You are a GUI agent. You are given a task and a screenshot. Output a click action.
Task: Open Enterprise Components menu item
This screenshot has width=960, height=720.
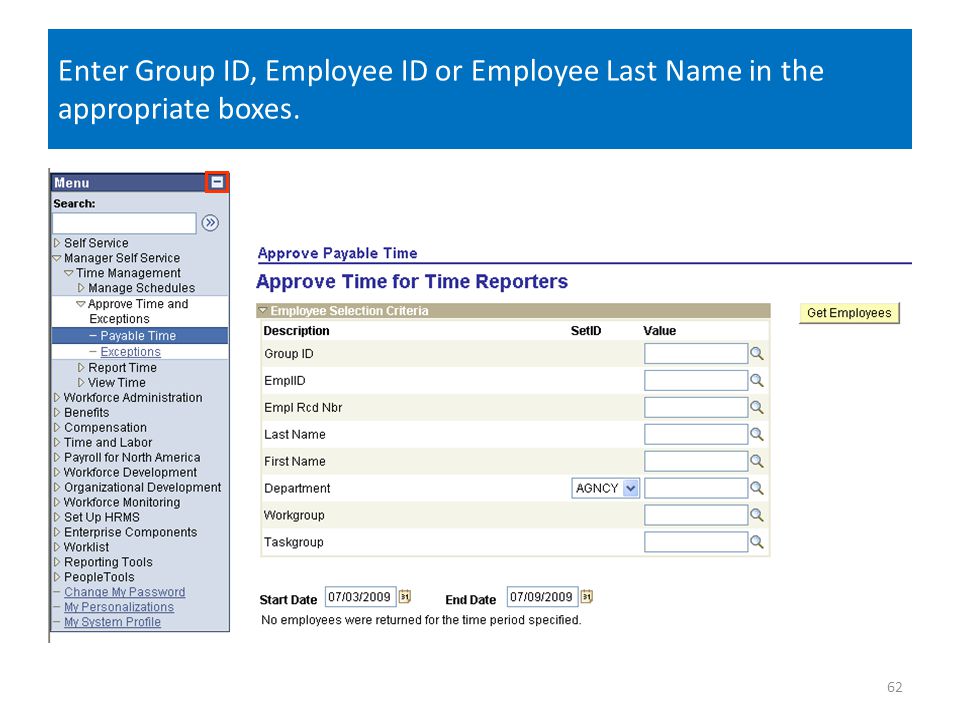pyautogui.click(x=130, y=532)
